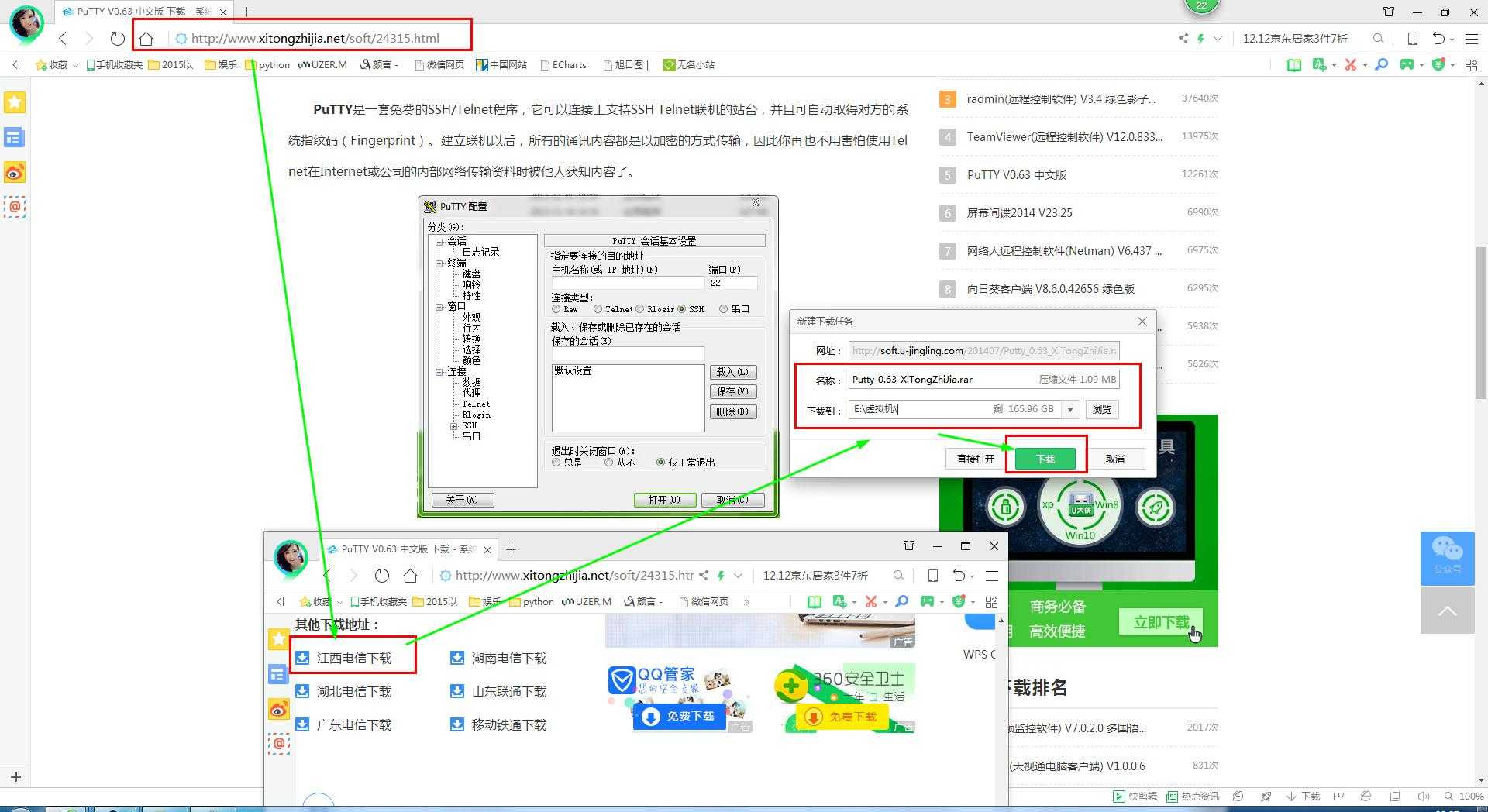
Task: Click the green shield payment icon
Action: [x=1438, y=65]
